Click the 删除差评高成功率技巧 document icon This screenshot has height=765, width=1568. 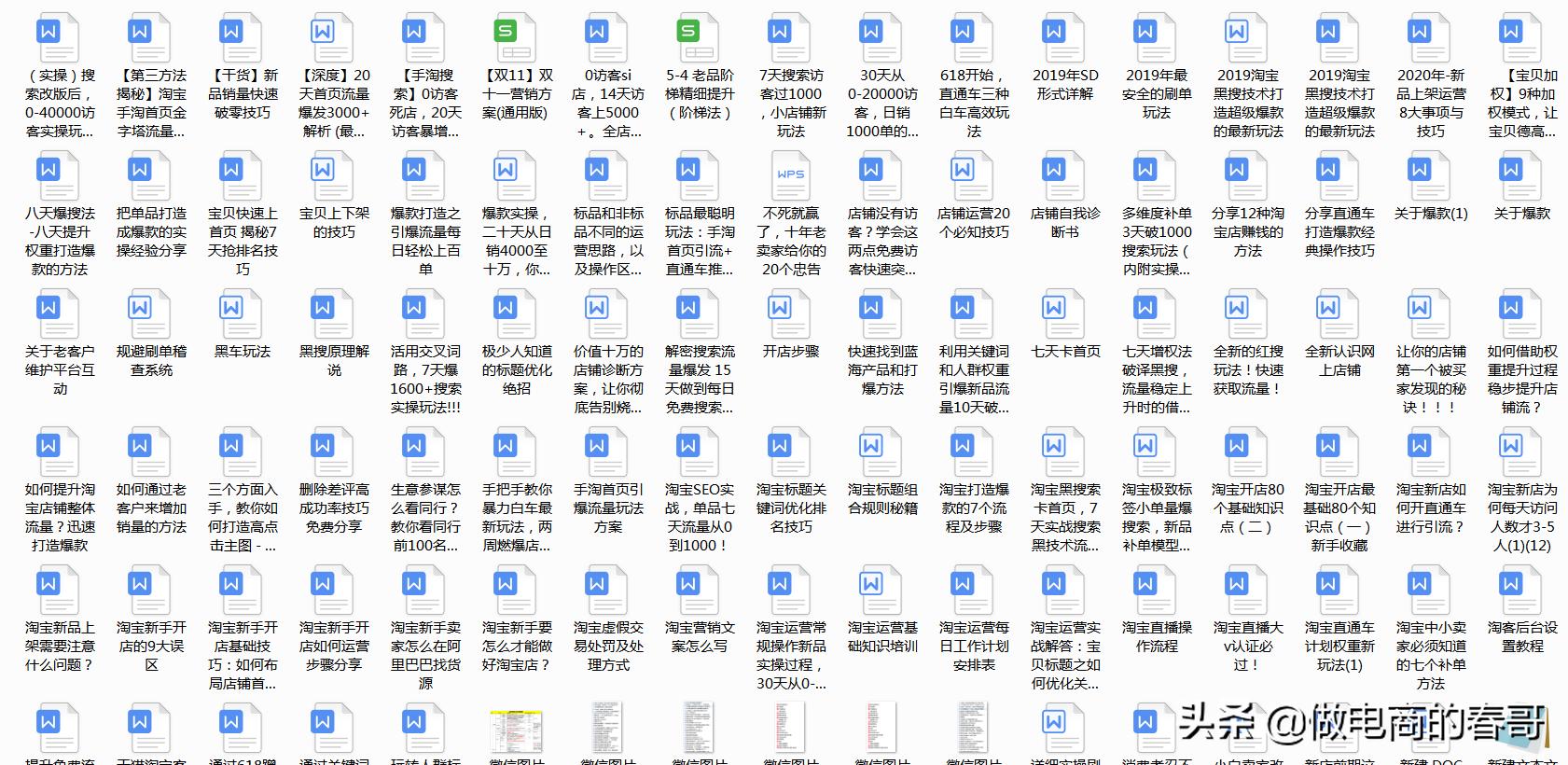pyautogui.click(x=334, y=453)
